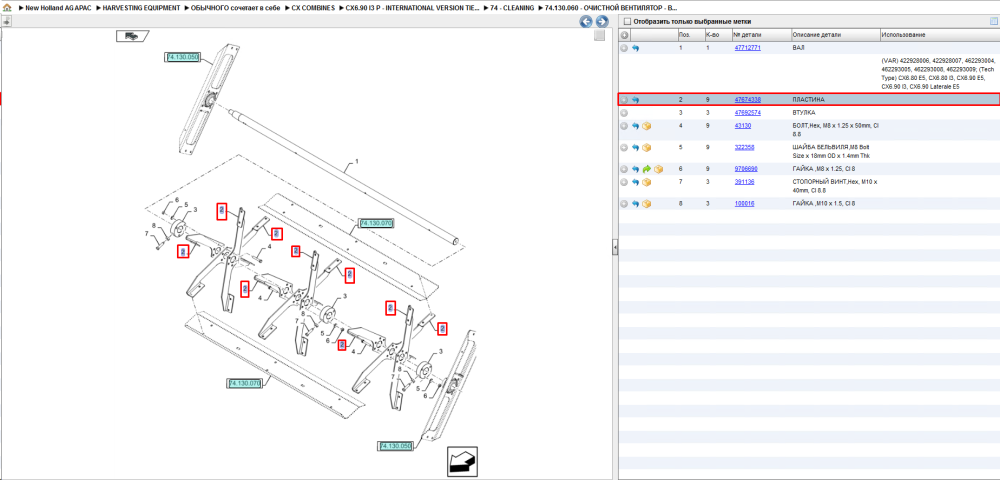Click the small icon at the parts panel's top-right

click(x=993, y=22)
